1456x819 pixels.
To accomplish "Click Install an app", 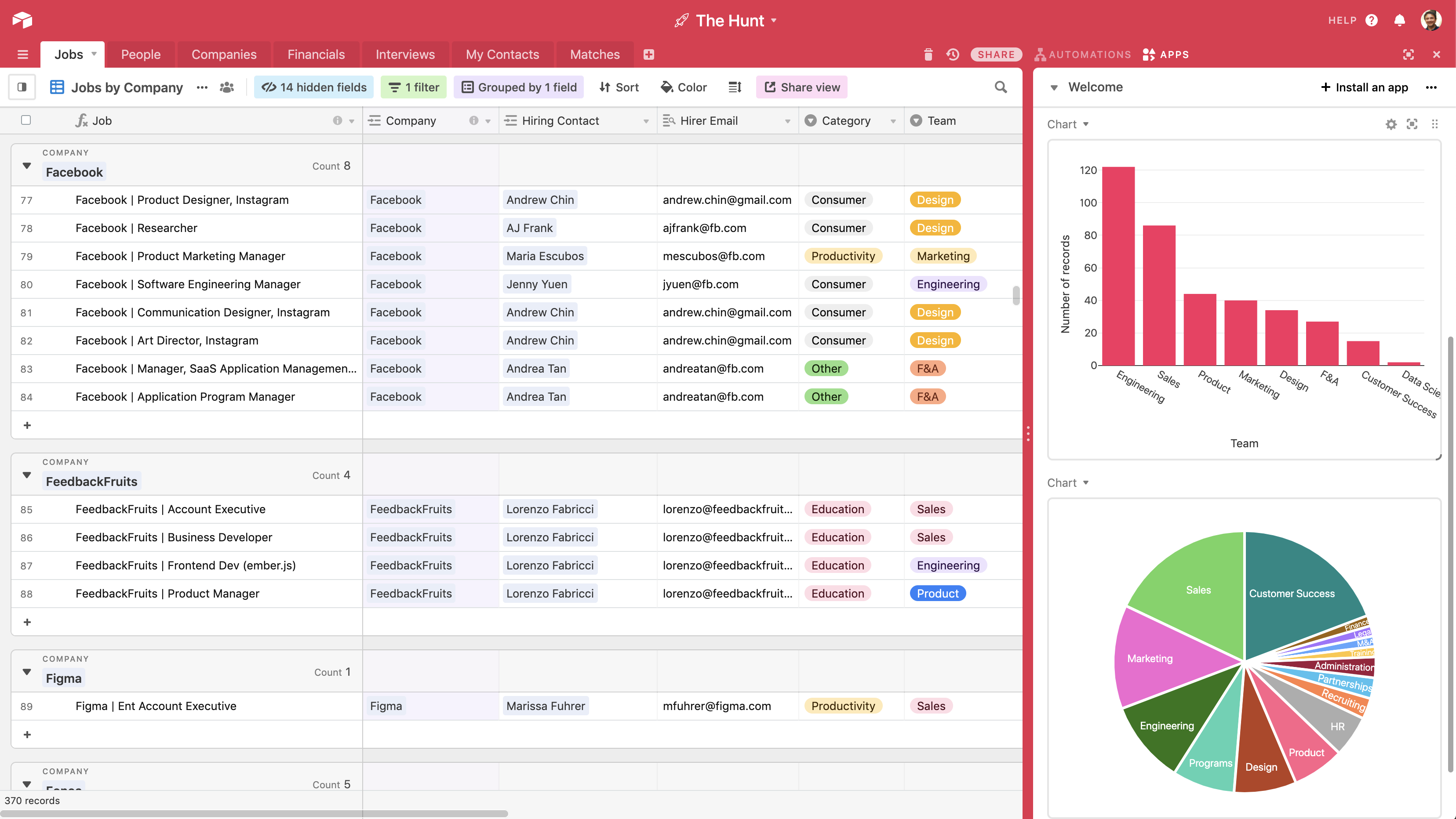I will (x=1365, y=87).
